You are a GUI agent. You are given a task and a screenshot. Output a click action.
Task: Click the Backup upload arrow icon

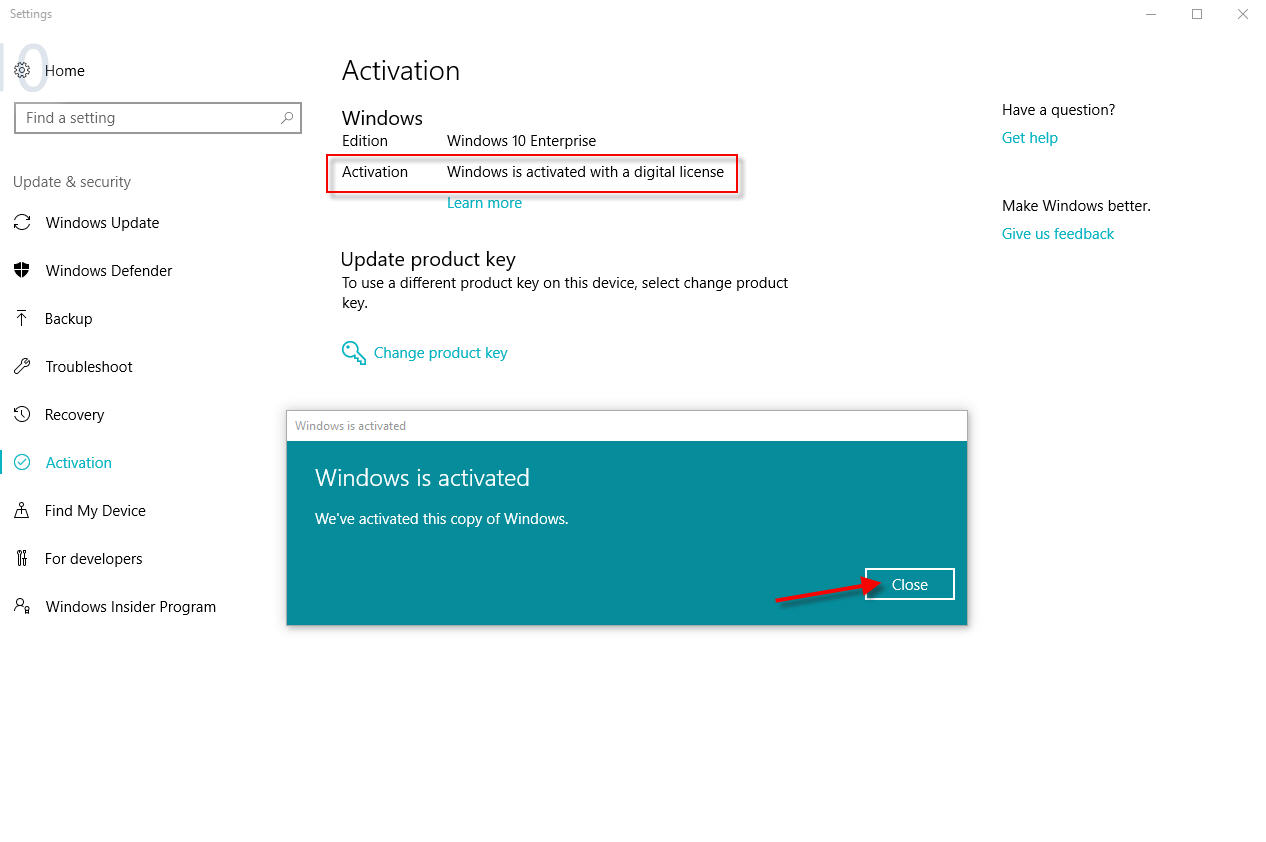point(22,319)
